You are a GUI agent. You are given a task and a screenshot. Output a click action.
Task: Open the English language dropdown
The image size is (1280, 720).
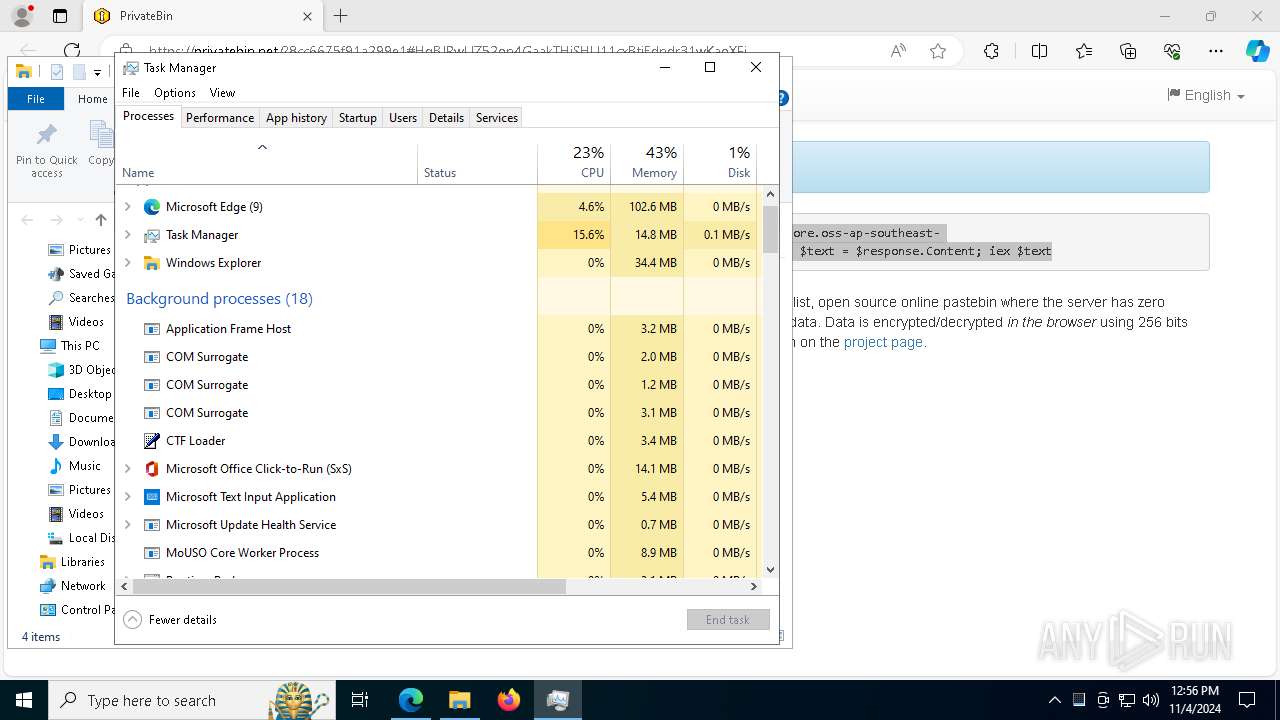1206,95
